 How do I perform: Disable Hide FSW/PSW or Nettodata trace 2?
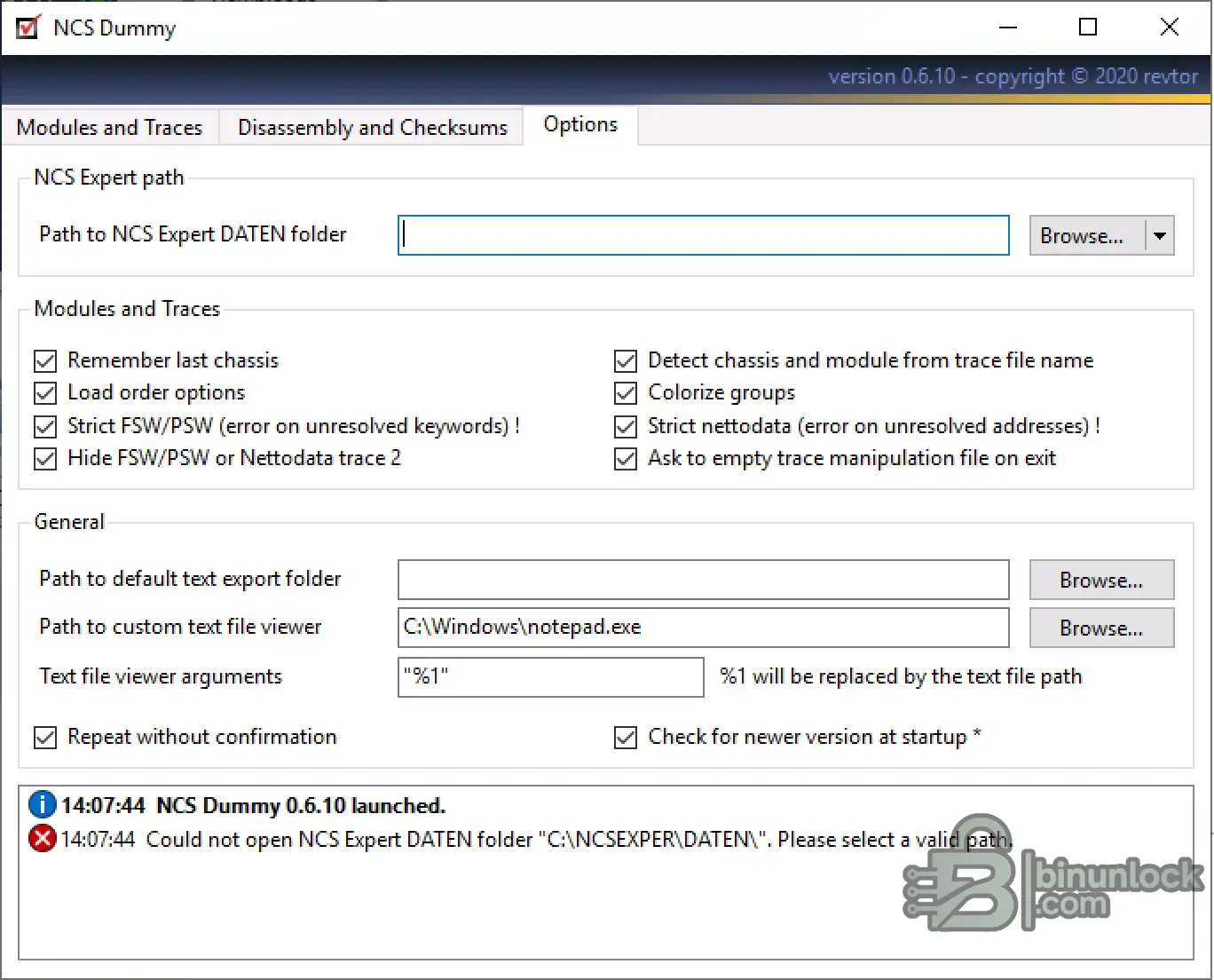click(x=45, y=459)
